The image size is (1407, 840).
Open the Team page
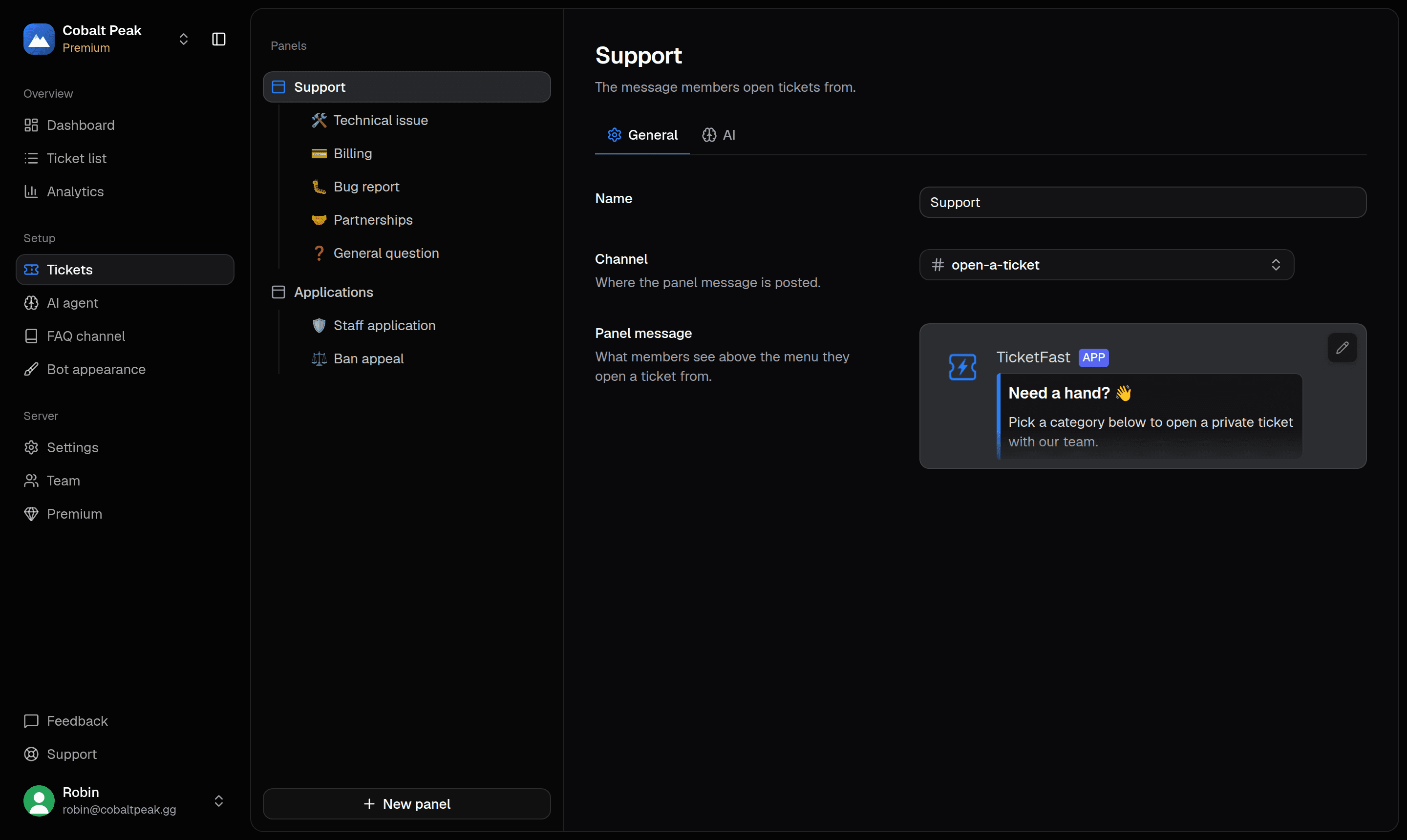tap(125, 481)
